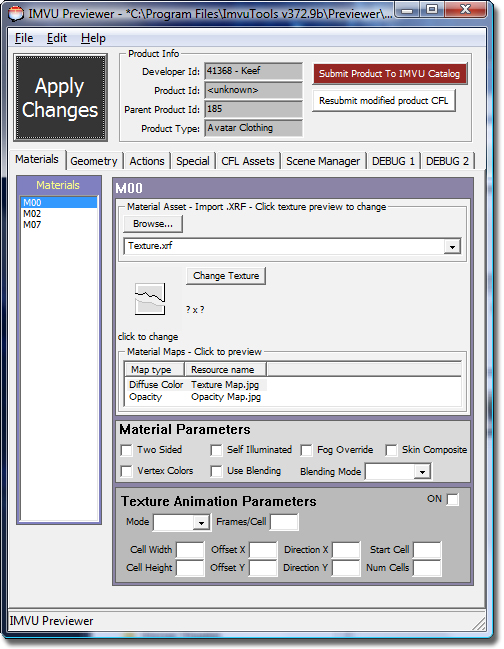This screenshot has width=504, height=649.
Task: Click the Cell Height input field
Action: (x=190, y=568)
